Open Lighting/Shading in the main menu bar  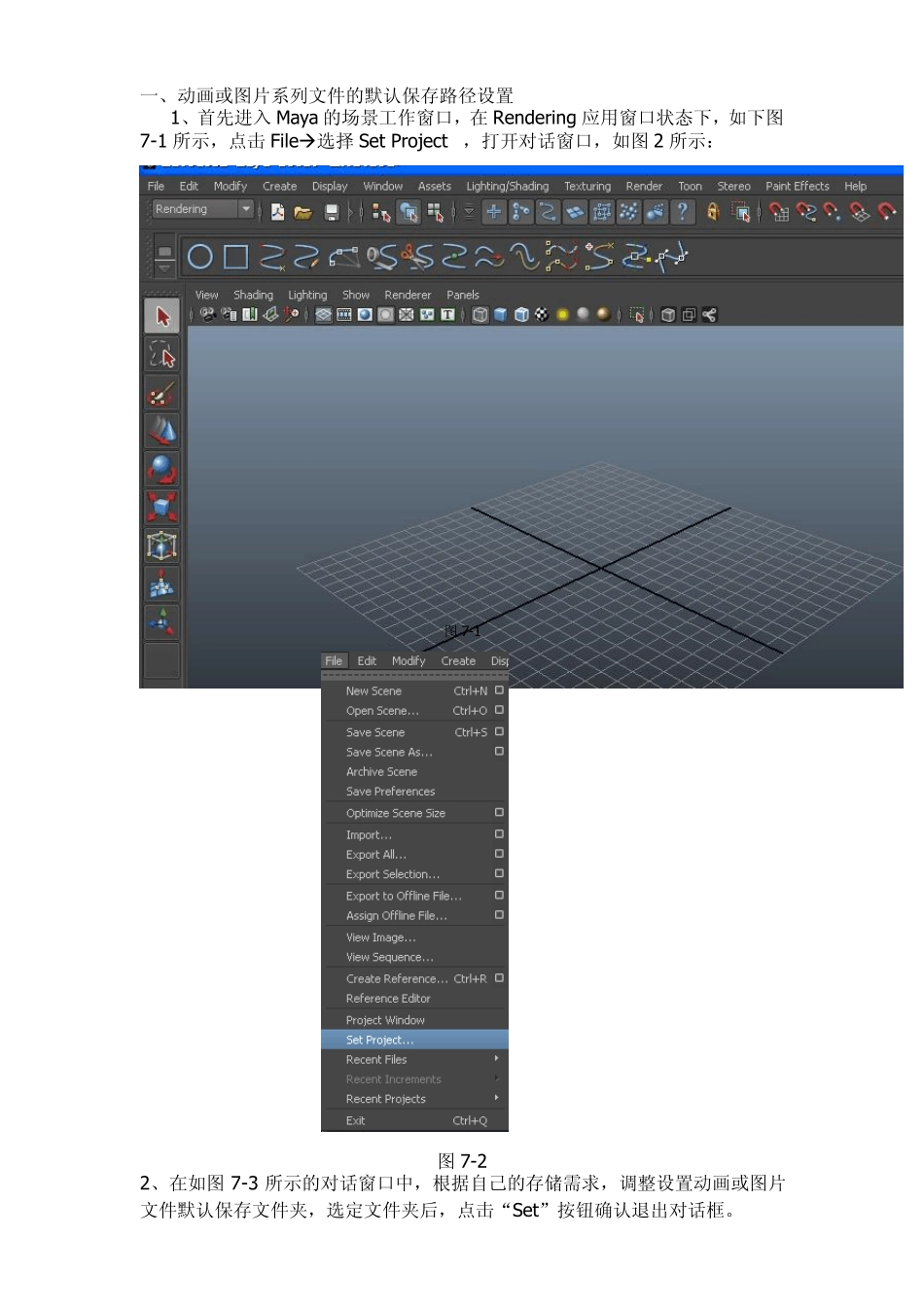[507, 186]
